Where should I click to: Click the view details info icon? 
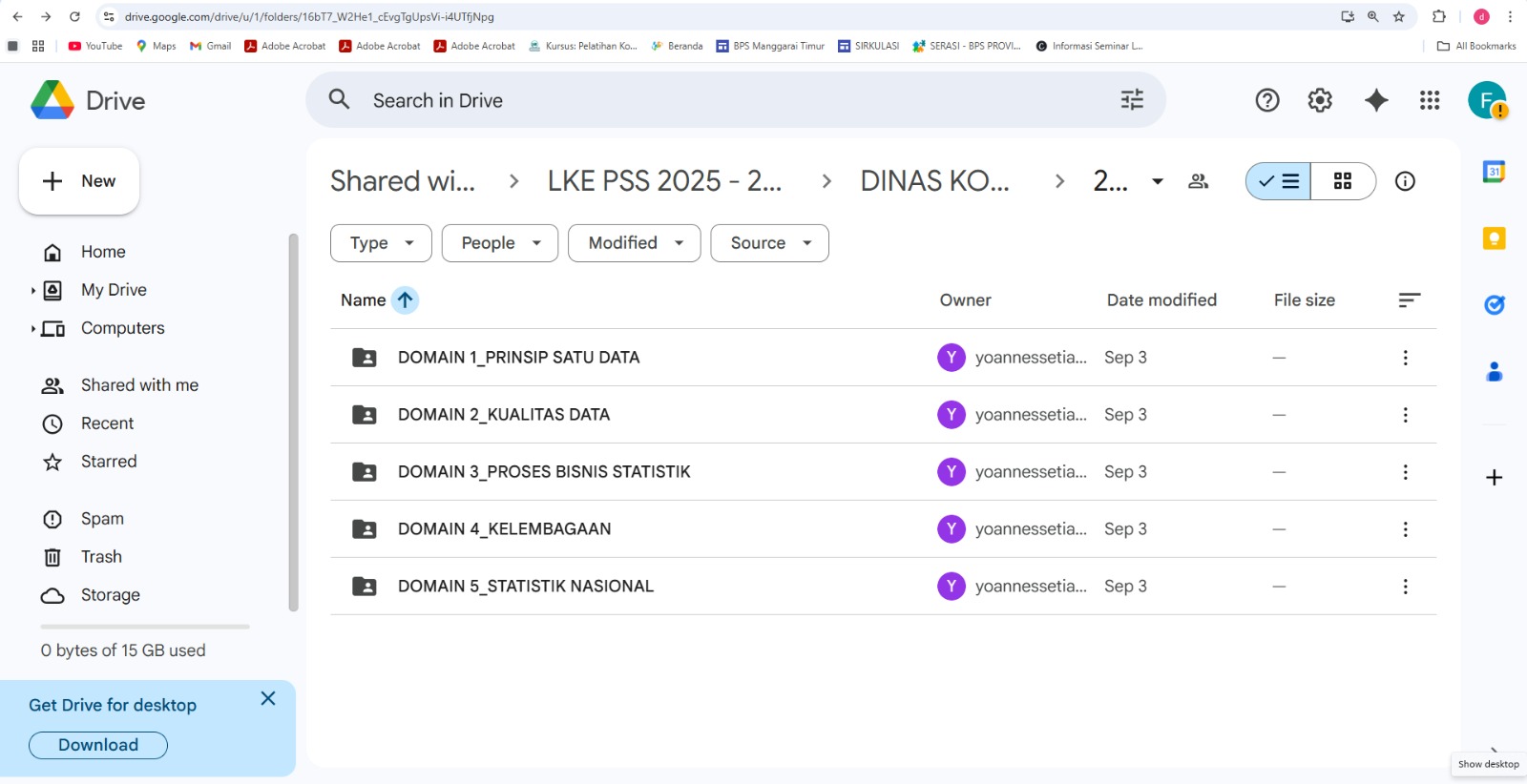coord(1405,181)
